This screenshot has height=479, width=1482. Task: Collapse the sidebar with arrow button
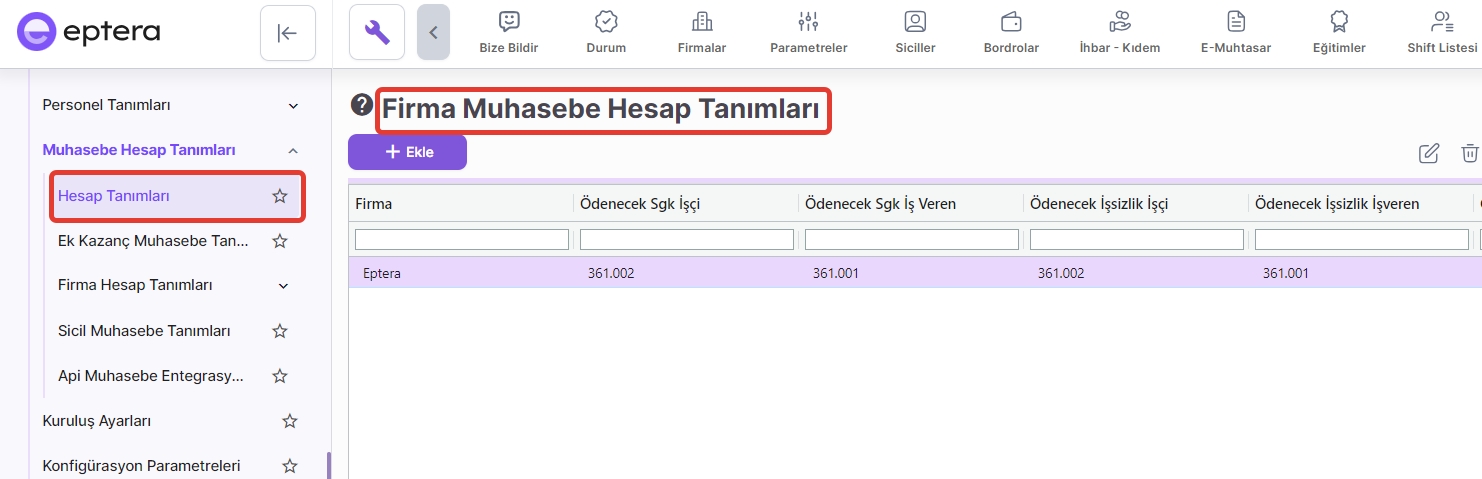287,33
